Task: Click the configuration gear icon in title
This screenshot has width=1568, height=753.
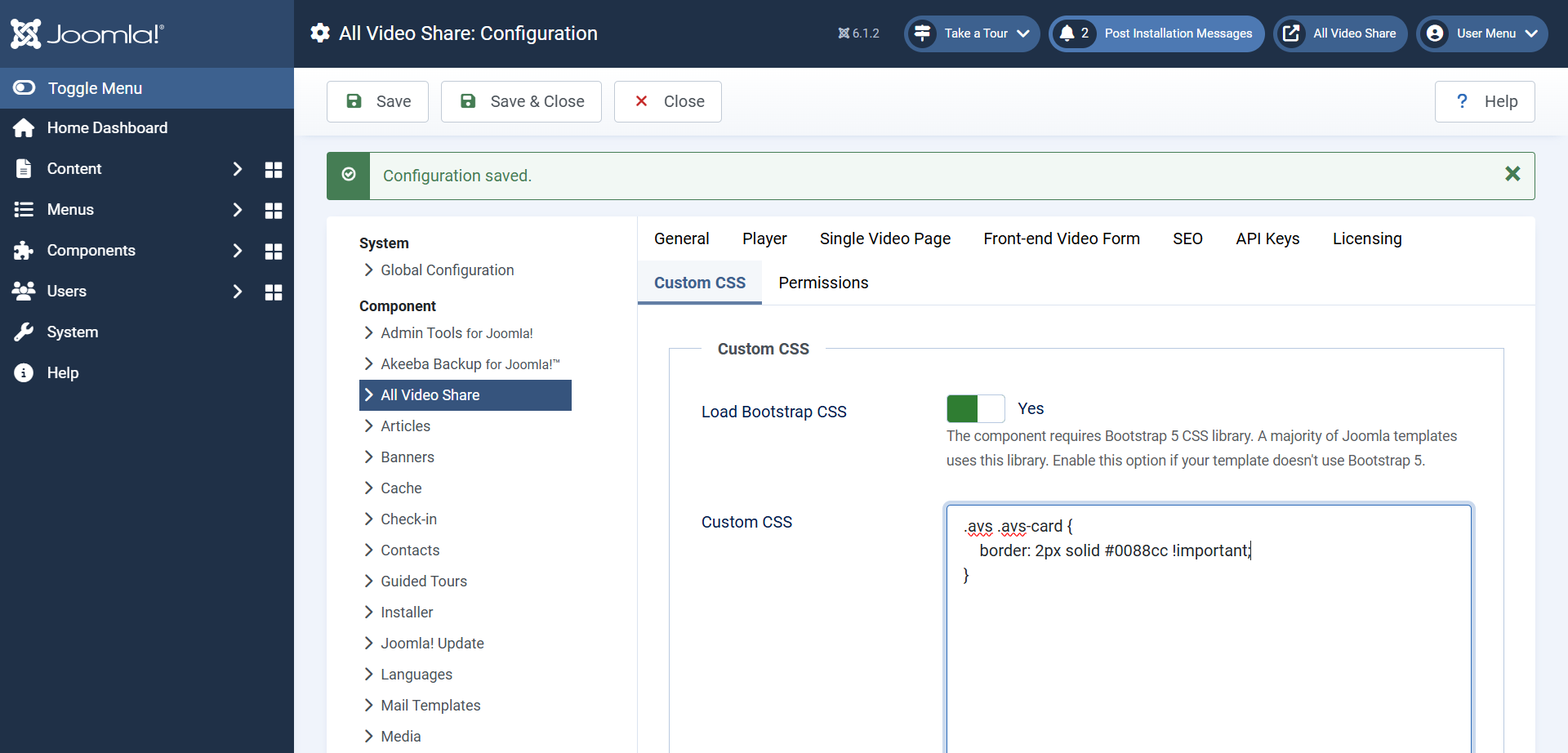Action: tap(320, 33)
